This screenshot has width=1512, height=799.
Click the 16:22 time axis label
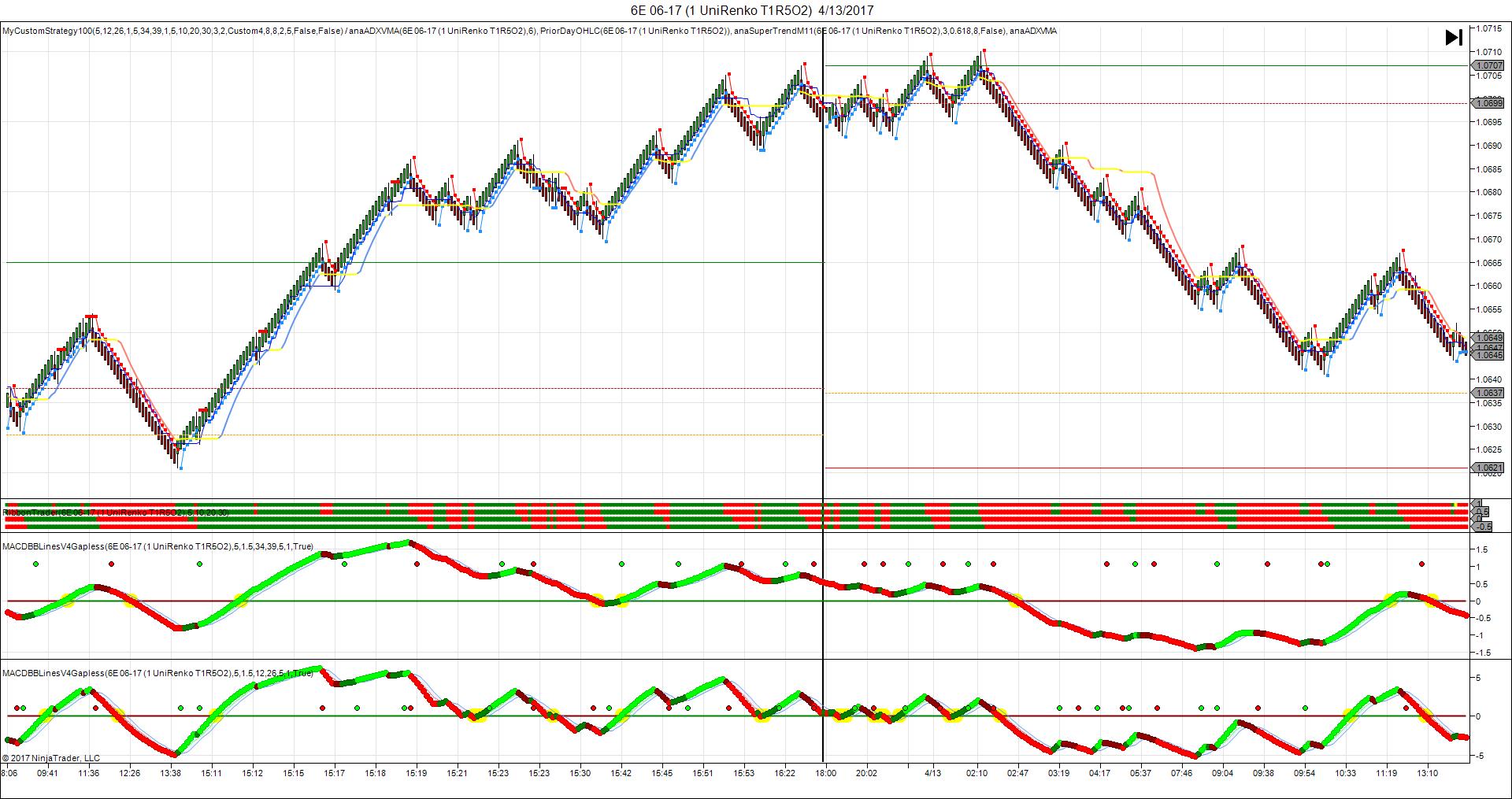(x=785, y=773)
